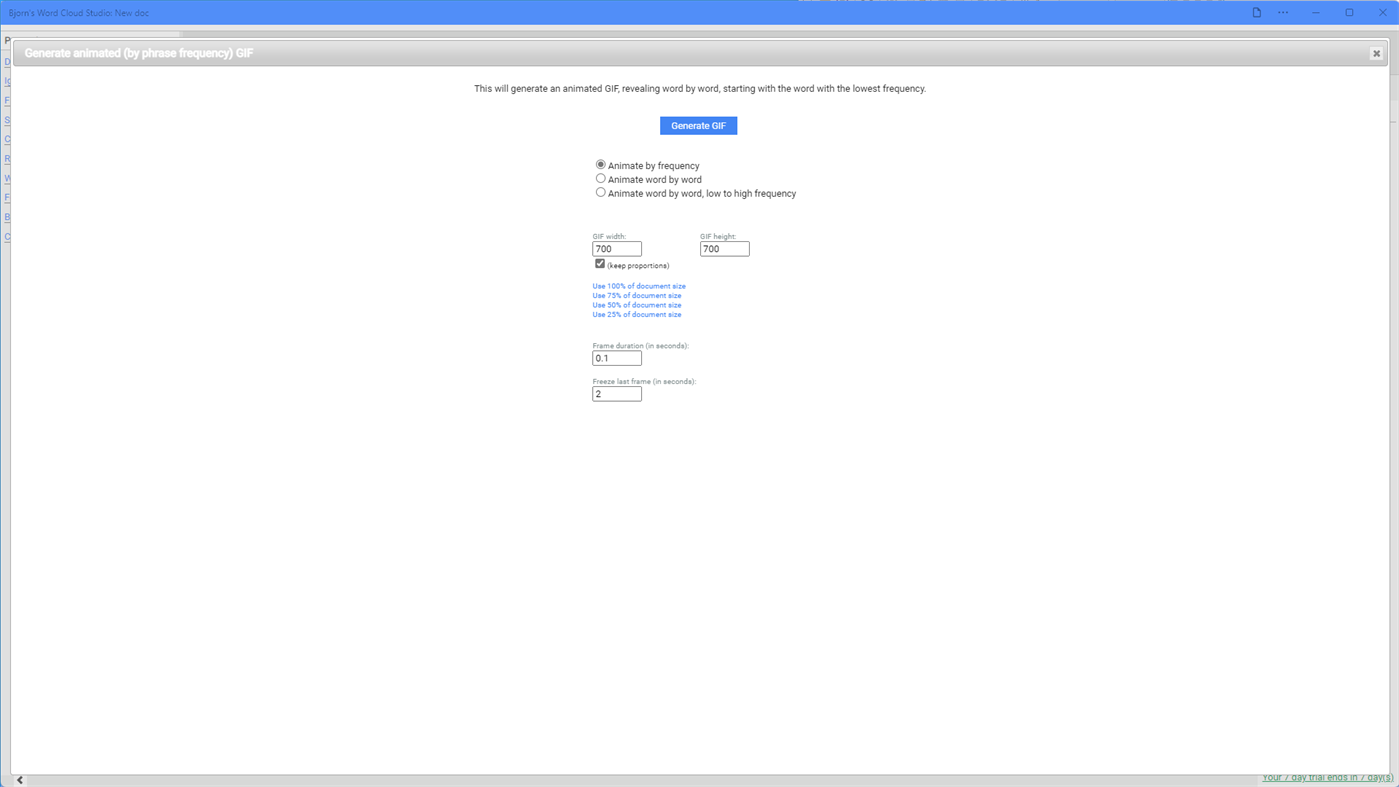Select "Animate by frequency" mode
Screen dimensions: 1399x787
click(600, 164)
